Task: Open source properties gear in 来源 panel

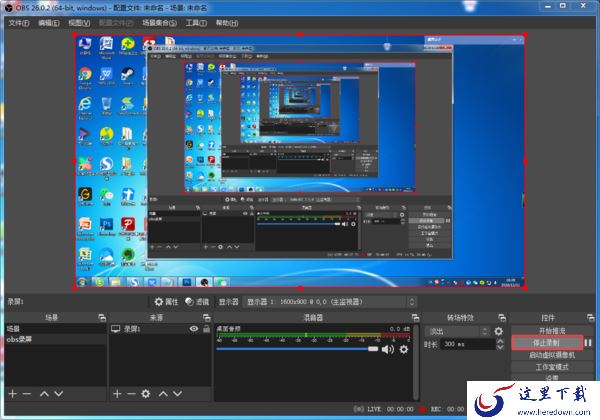Action: click(x=146, y=394)
